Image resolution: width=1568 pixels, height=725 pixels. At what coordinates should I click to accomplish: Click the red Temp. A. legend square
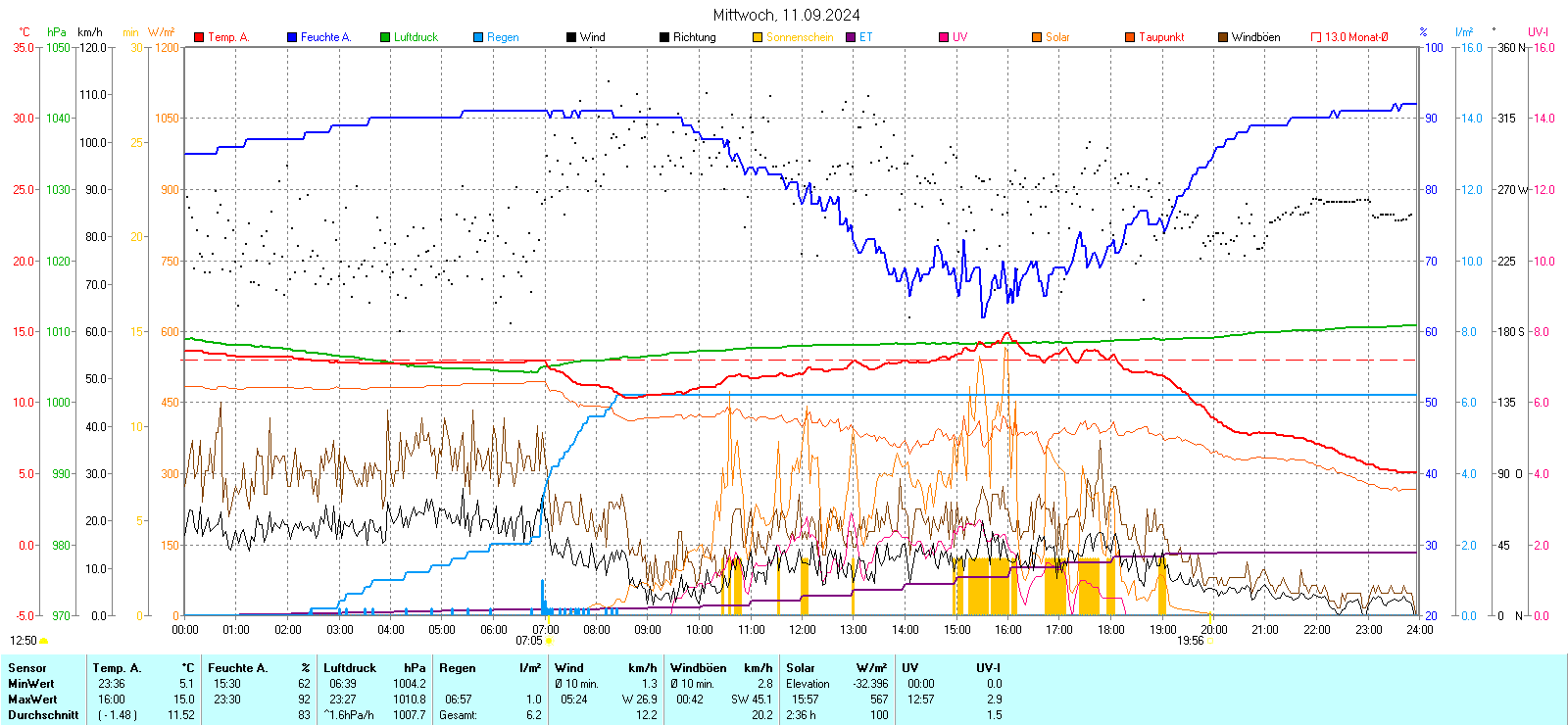[x=199, y=37]
